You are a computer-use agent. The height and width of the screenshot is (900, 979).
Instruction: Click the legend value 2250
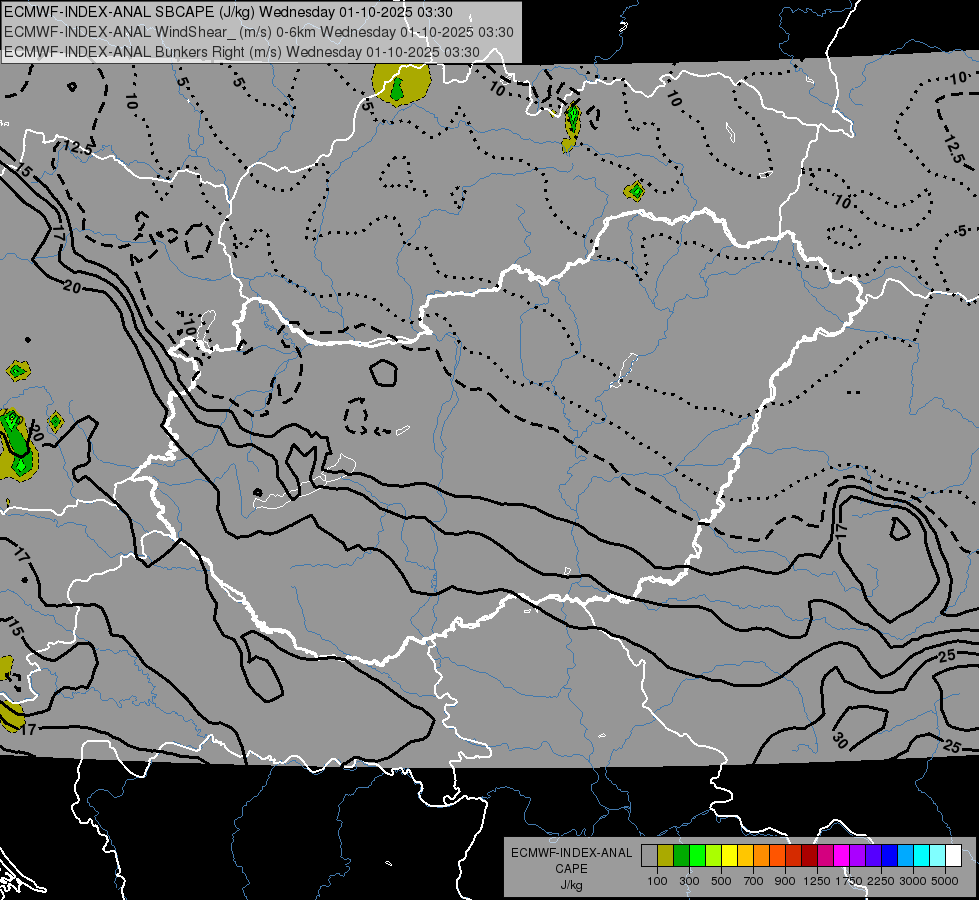[881, 881]
